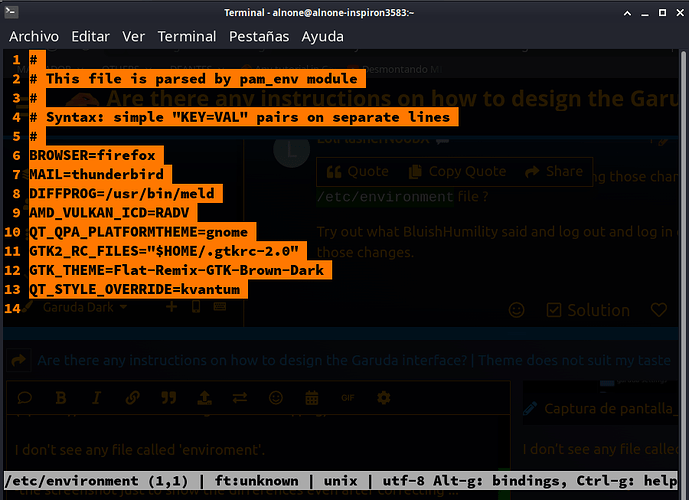
Task: Open the Archivo menu
Action: [x=34, y=36]
